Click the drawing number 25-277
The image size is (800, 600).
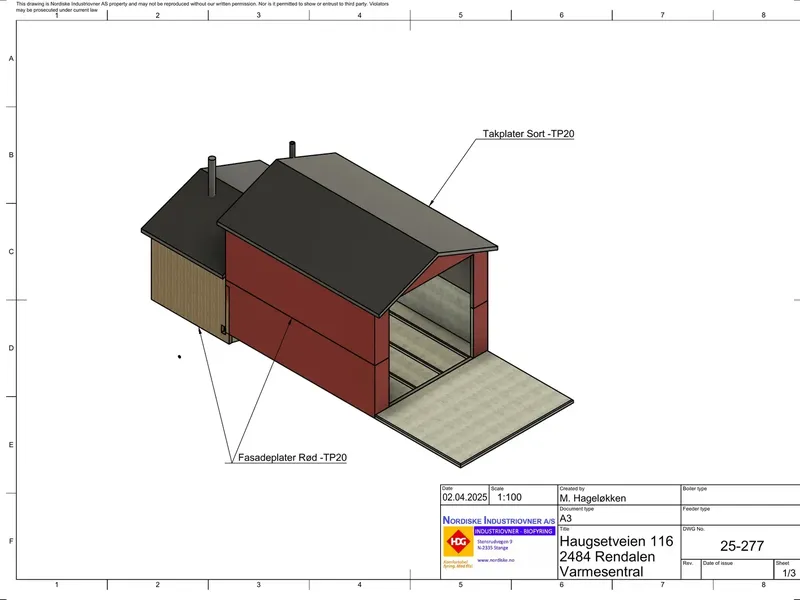tap(742, 546)
